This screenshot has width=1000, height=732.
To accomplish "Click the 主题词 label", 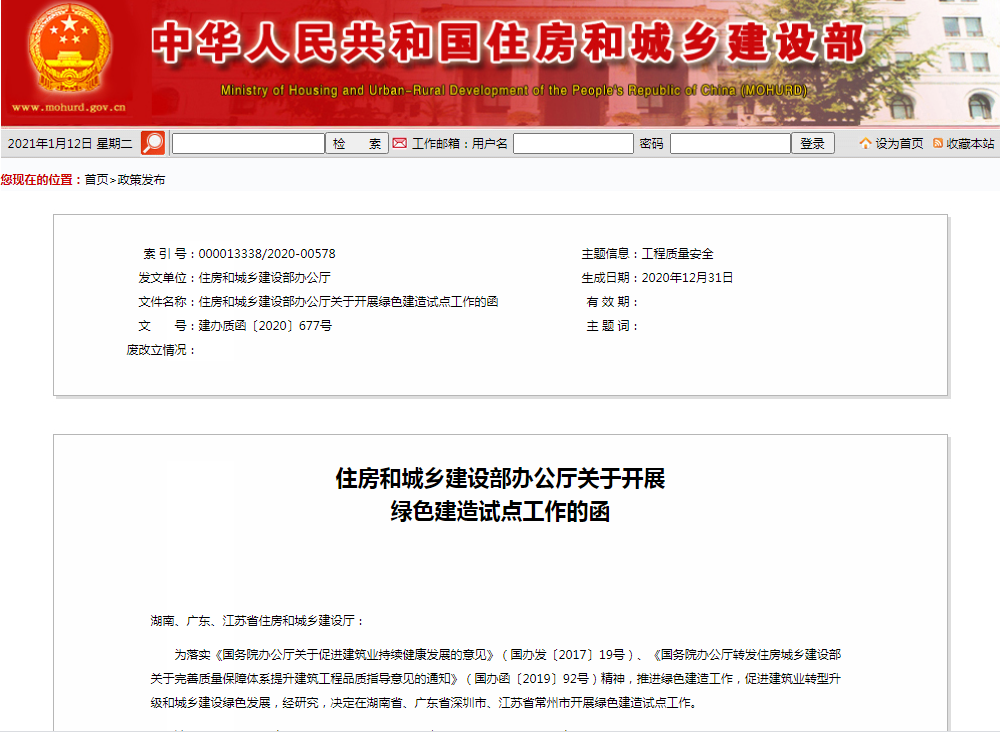I will [612, 326].
